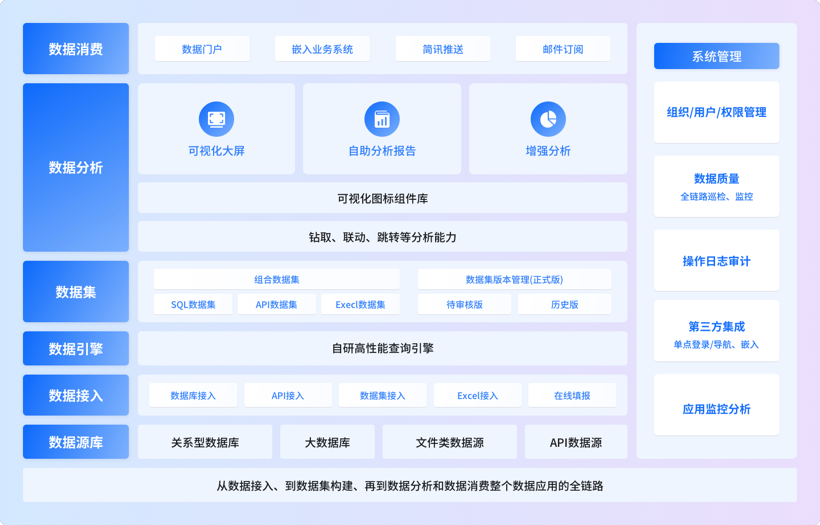Select the 数据消费 layer tab

76,49
